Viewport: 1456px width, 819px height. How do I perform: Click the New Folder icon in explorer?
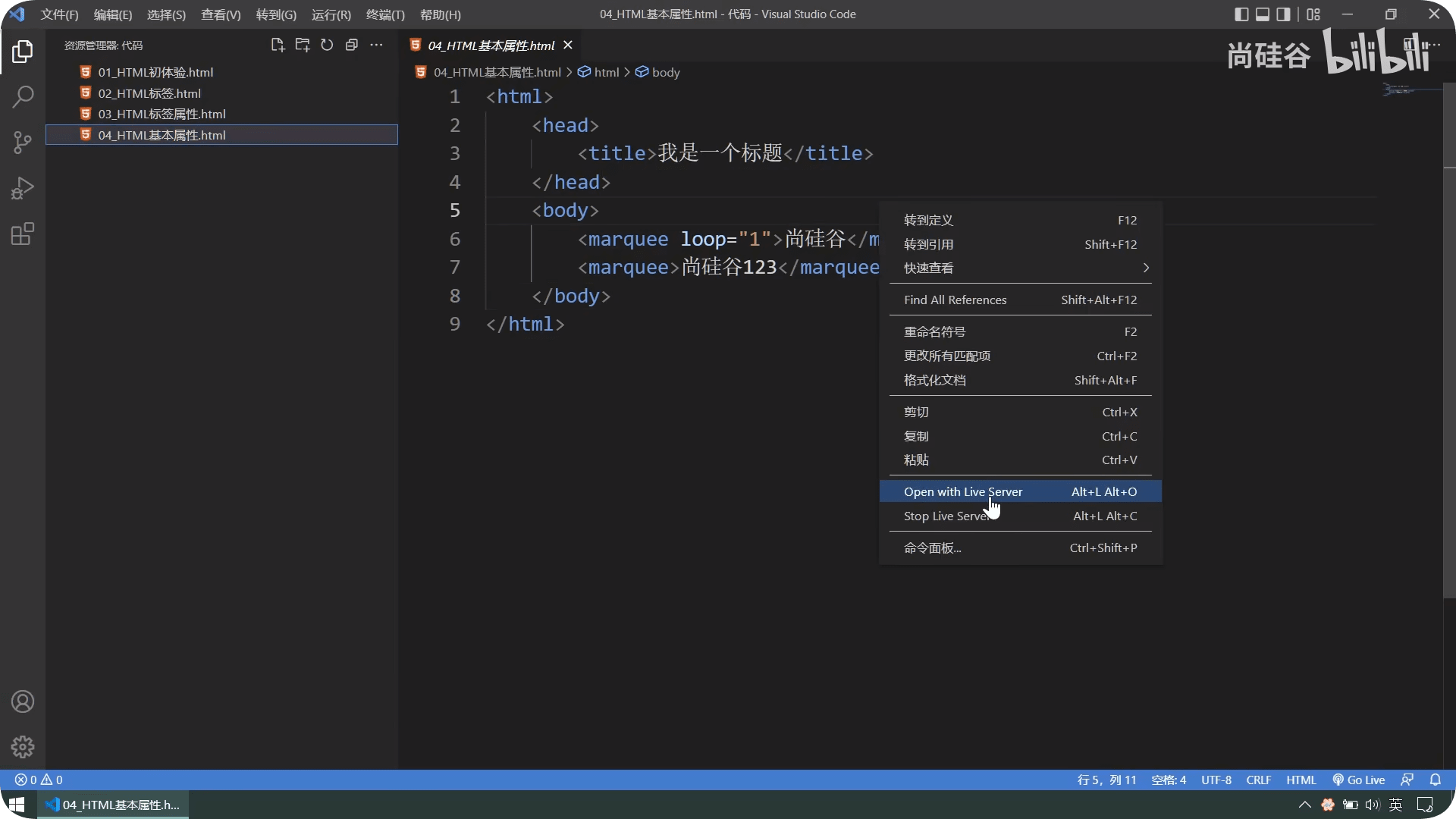[x=303, y=45]
